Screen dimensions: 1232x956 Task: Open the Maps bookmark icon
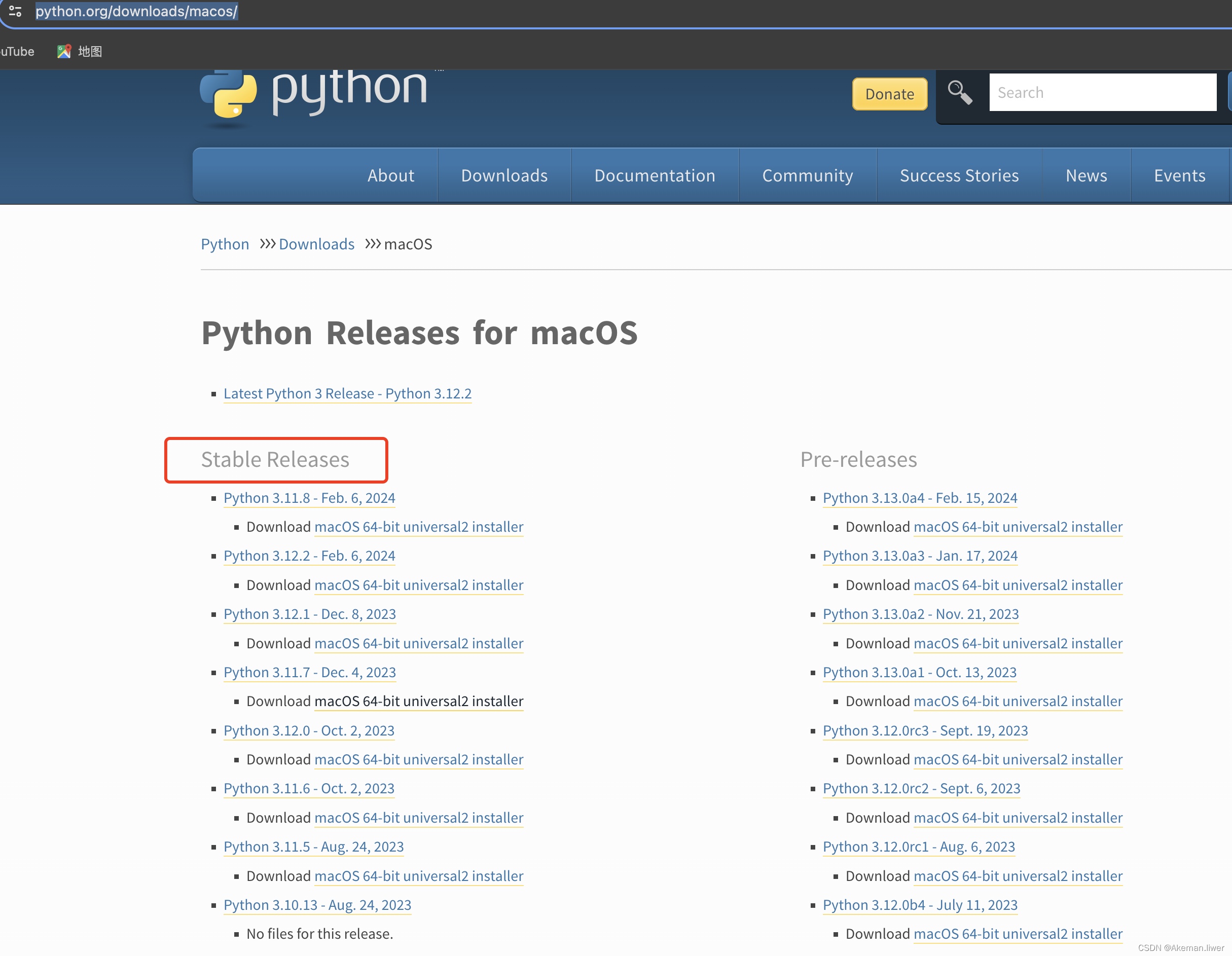click(64, 51)
